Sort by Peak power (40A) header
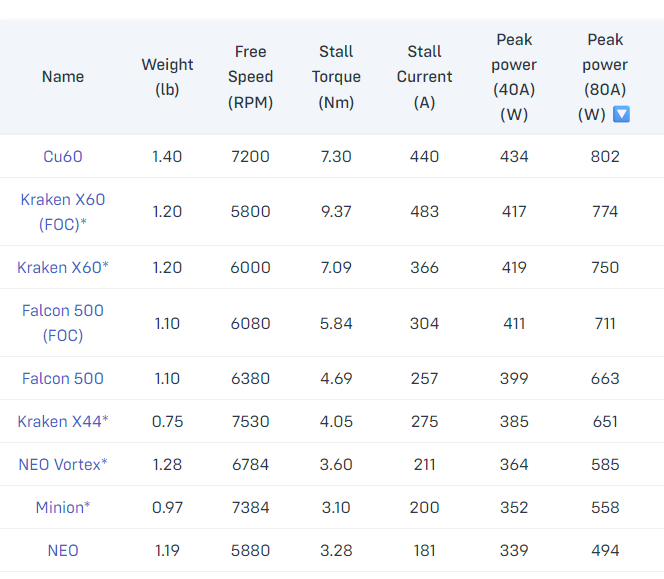This screenshot has width=664, height=579. click(x=514, y=77)
